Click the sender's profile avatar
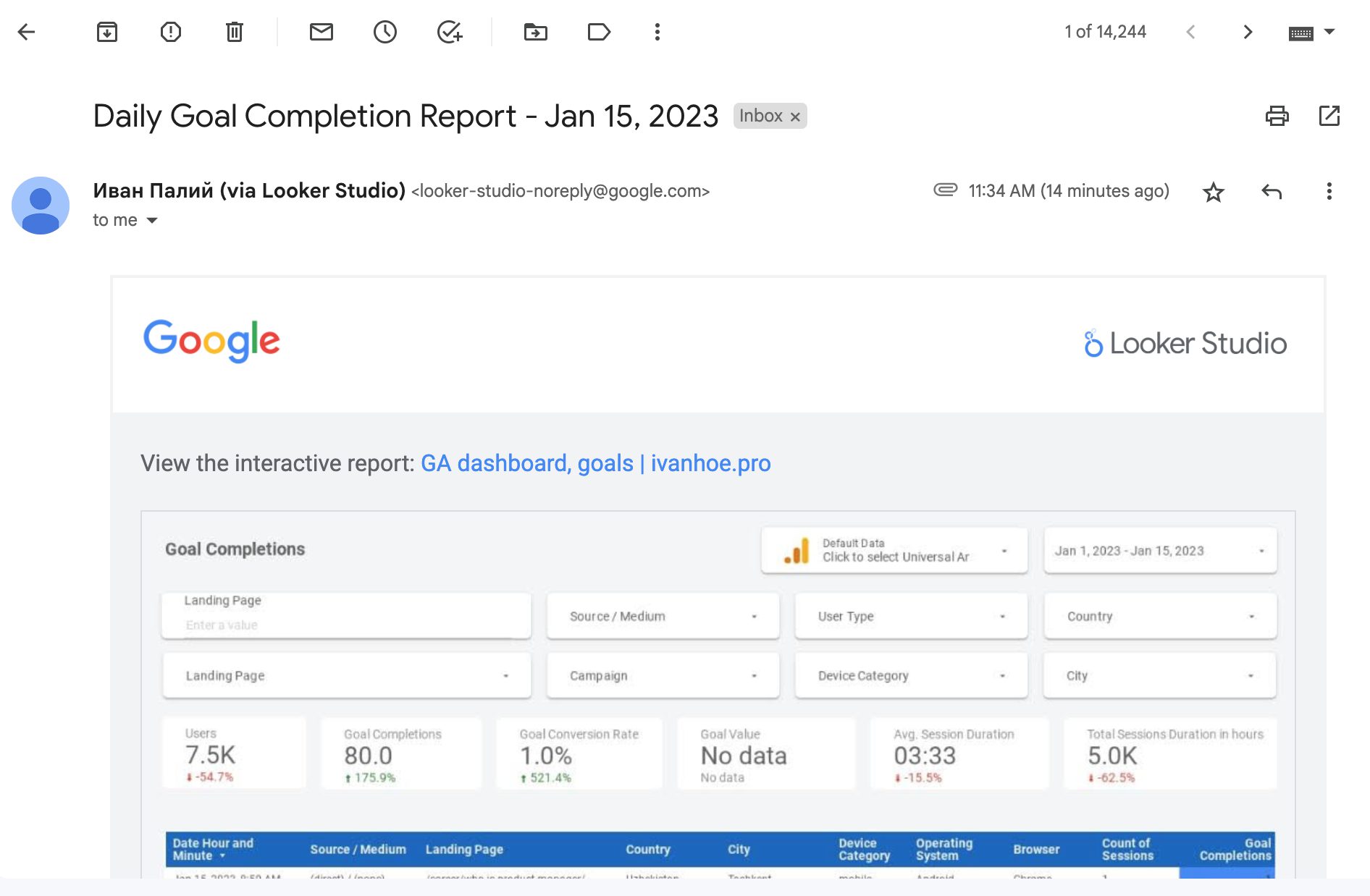The width and height of the screenshot is (1370, 896). coord(41,206)
